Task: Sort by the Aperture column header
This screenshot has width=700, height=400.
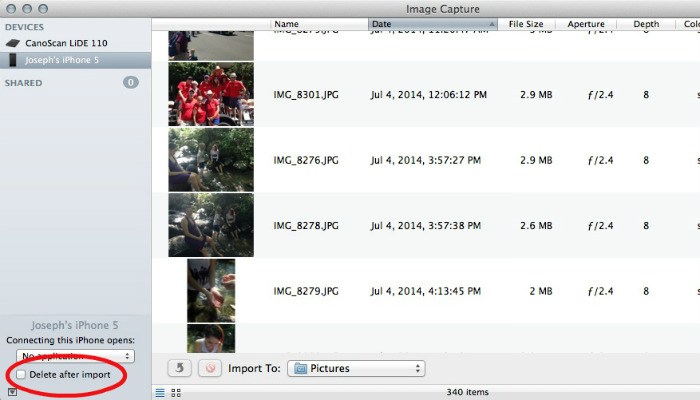Action: pos(586,24)
